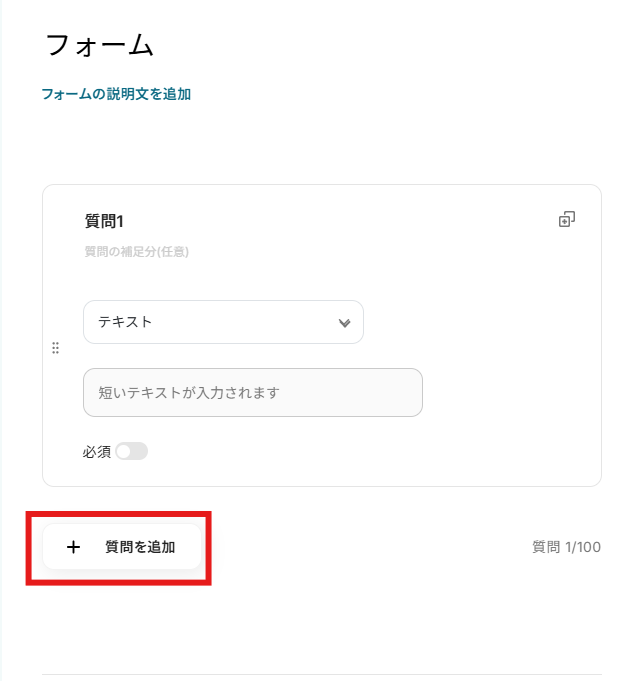This screenshot has width=633, height=681.
Task: Click the フォーム title heading
Action: 100,45
